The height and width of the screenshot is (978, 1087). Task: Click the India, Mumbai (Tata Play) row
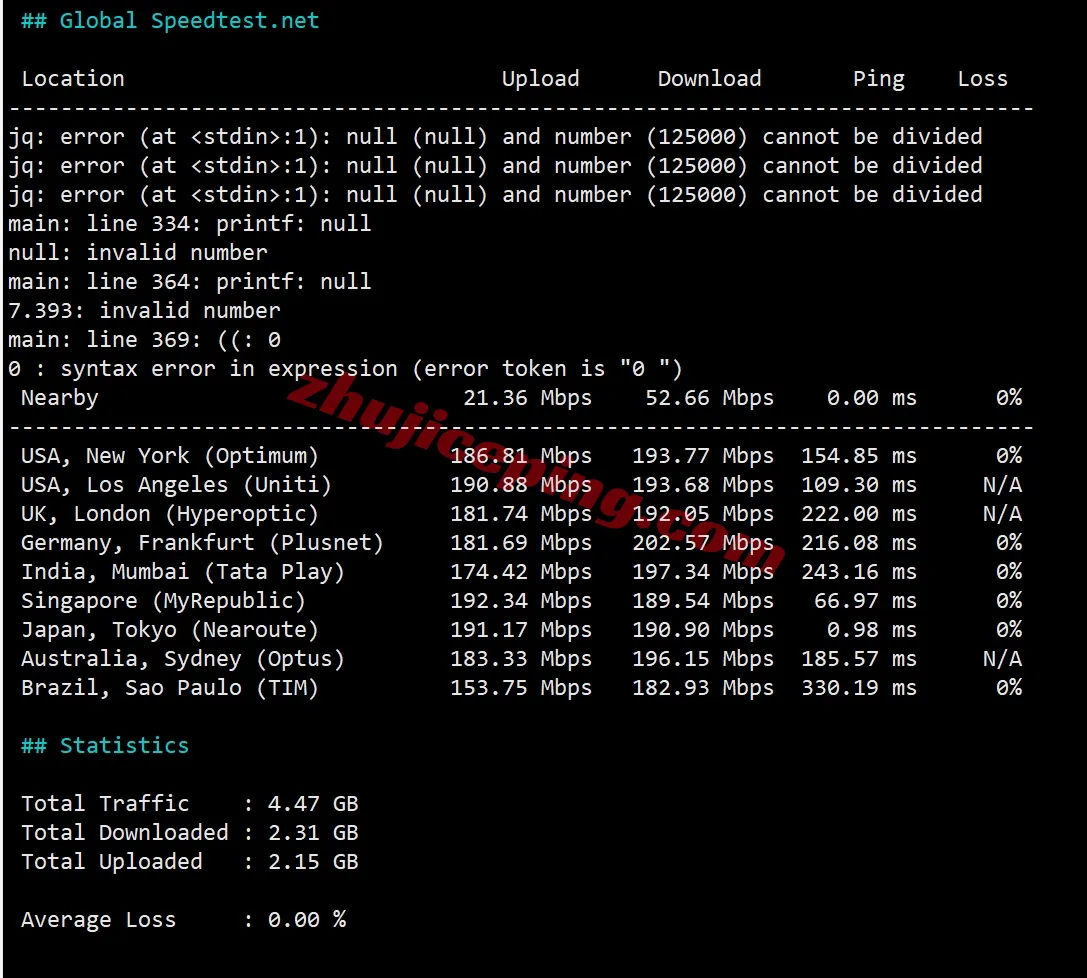(x=185, y=571)
